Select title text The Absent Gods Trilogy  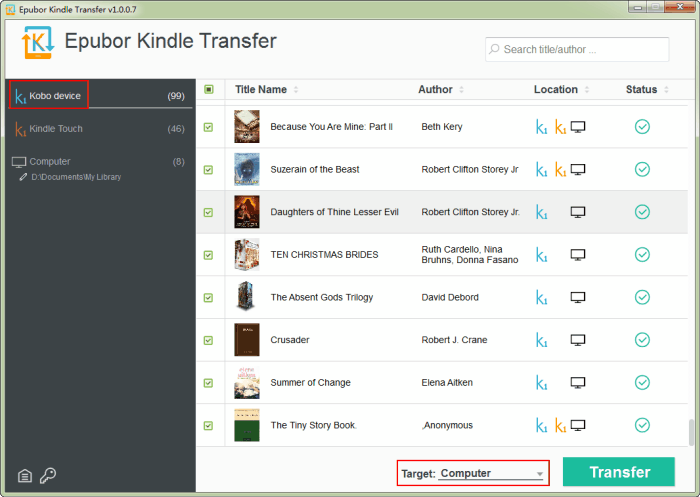point(321,297)
